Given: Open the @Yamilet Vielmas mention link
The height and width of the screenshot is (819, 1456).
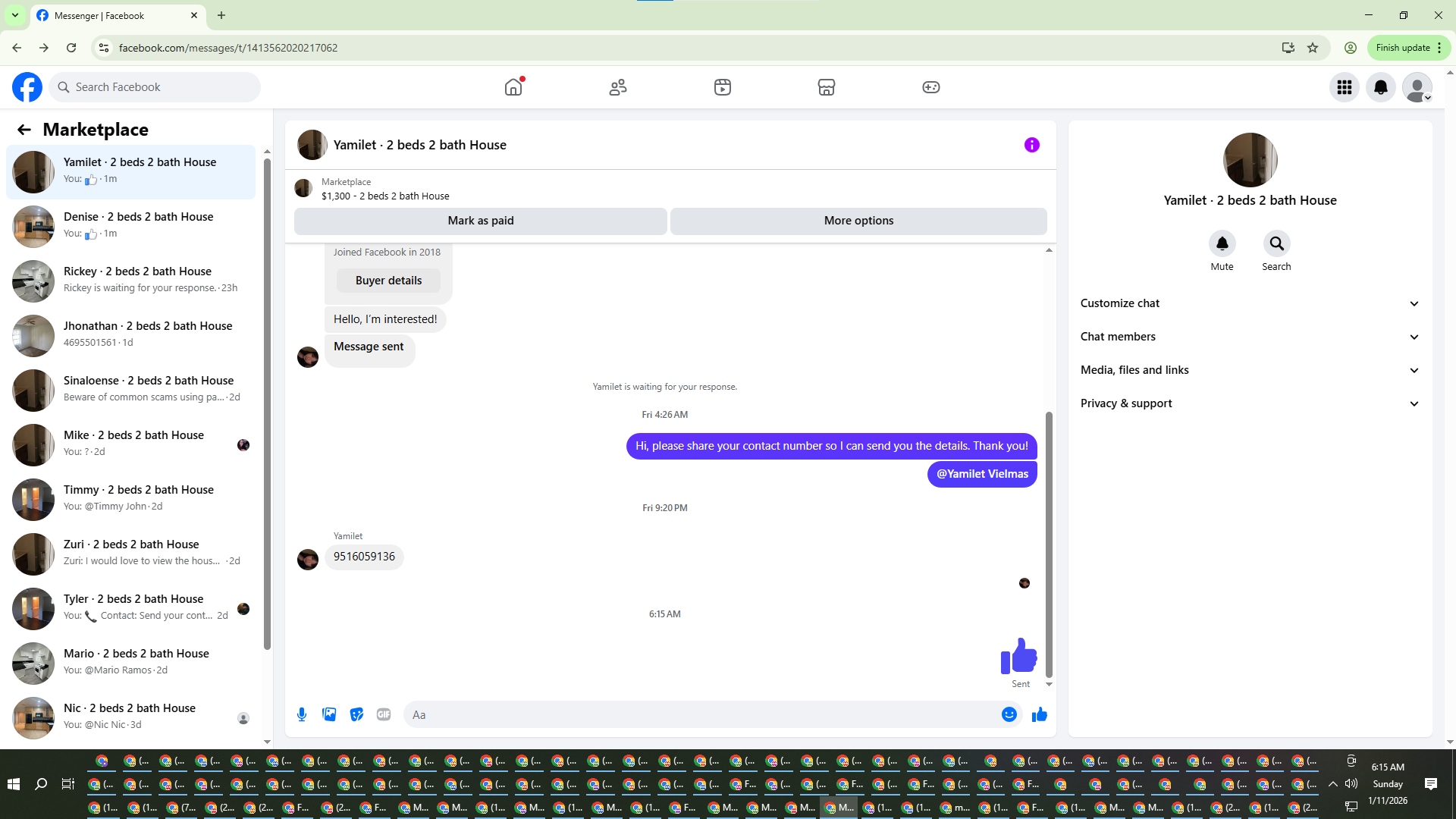Looking at the screenshot, I should click(982, 474).
